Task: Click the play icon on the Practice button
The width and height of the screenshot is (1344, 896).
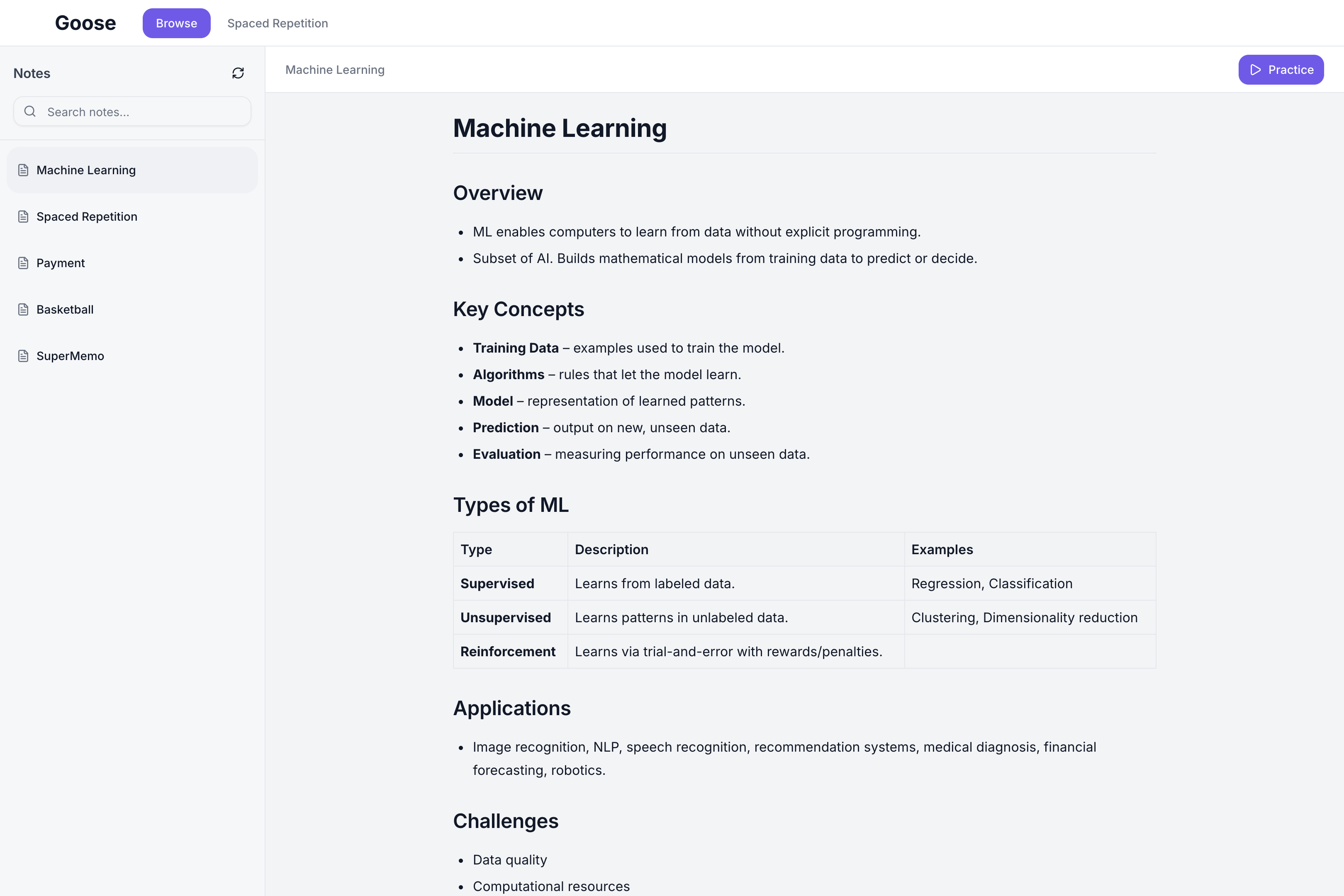Action: click(x=1255, y=70)
